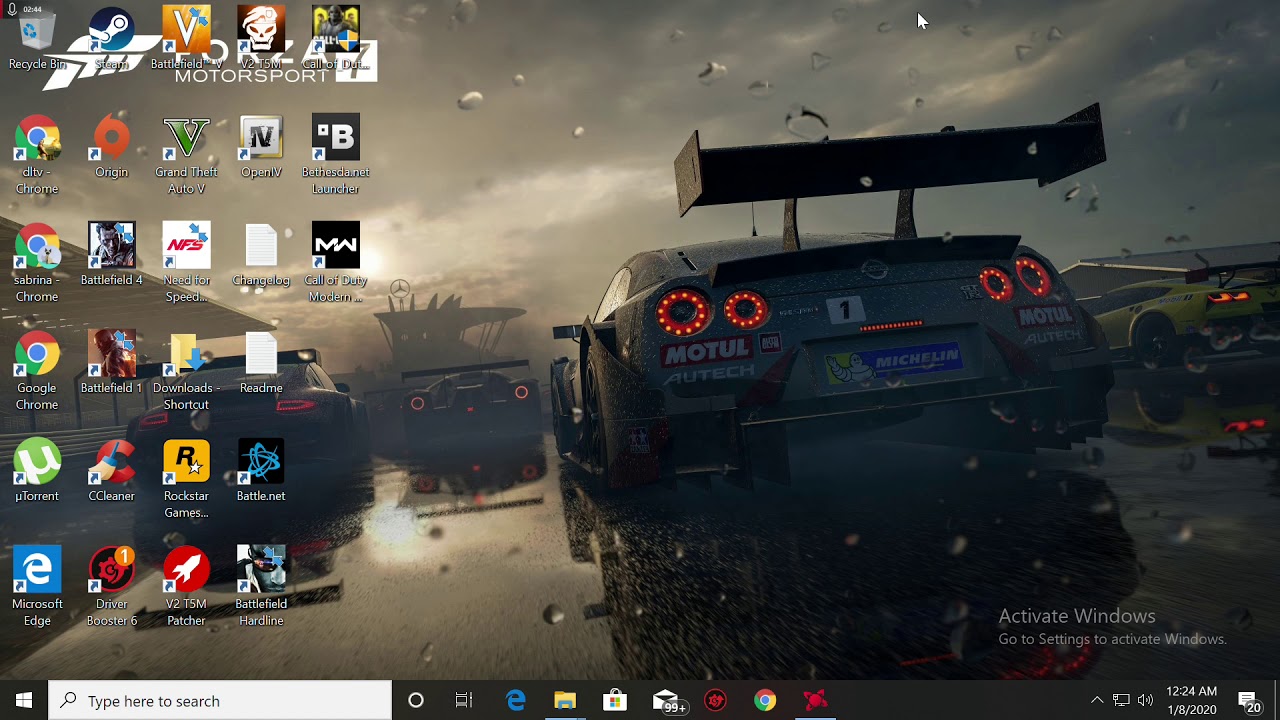Select the Driver Booster 6 desktop icon

[111, 588]
